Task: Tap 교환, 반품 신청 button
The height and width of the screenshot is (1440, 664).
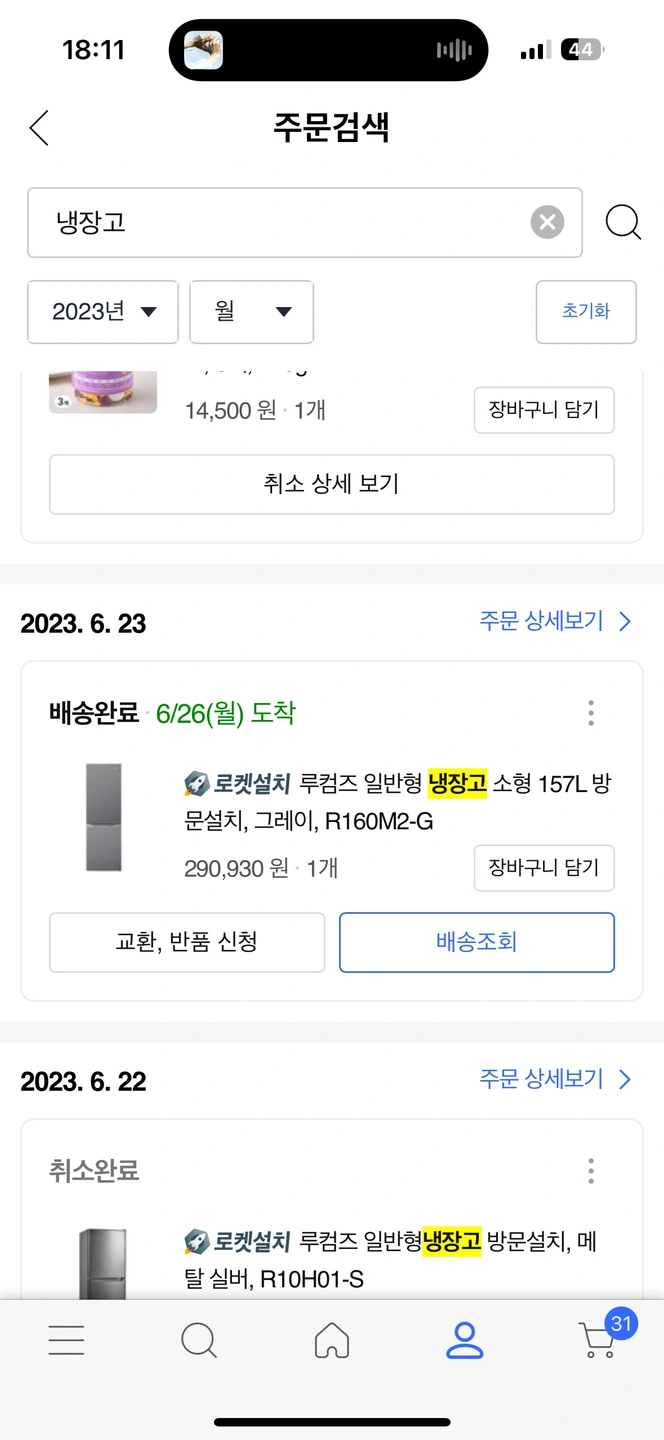Action: click(x=187, y=942)
